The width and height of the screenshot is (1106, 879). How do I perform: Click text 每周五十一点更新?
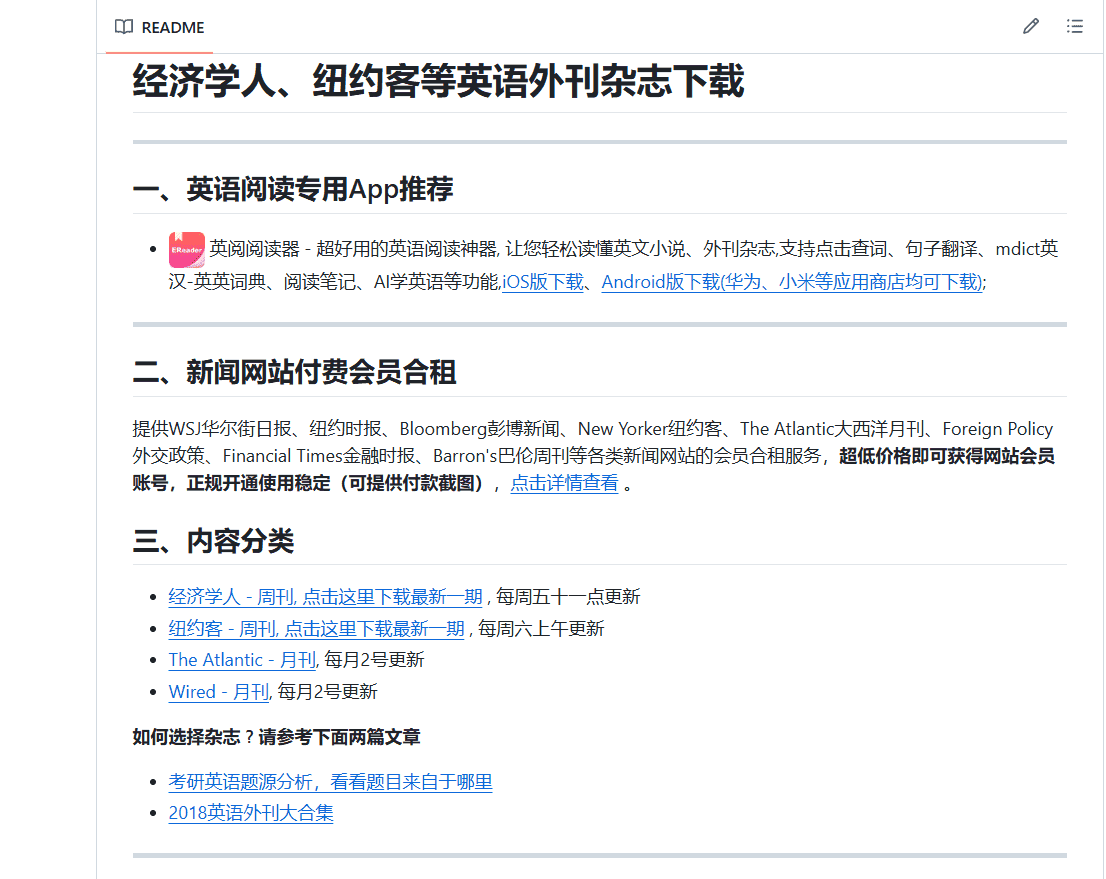[568, 597]
